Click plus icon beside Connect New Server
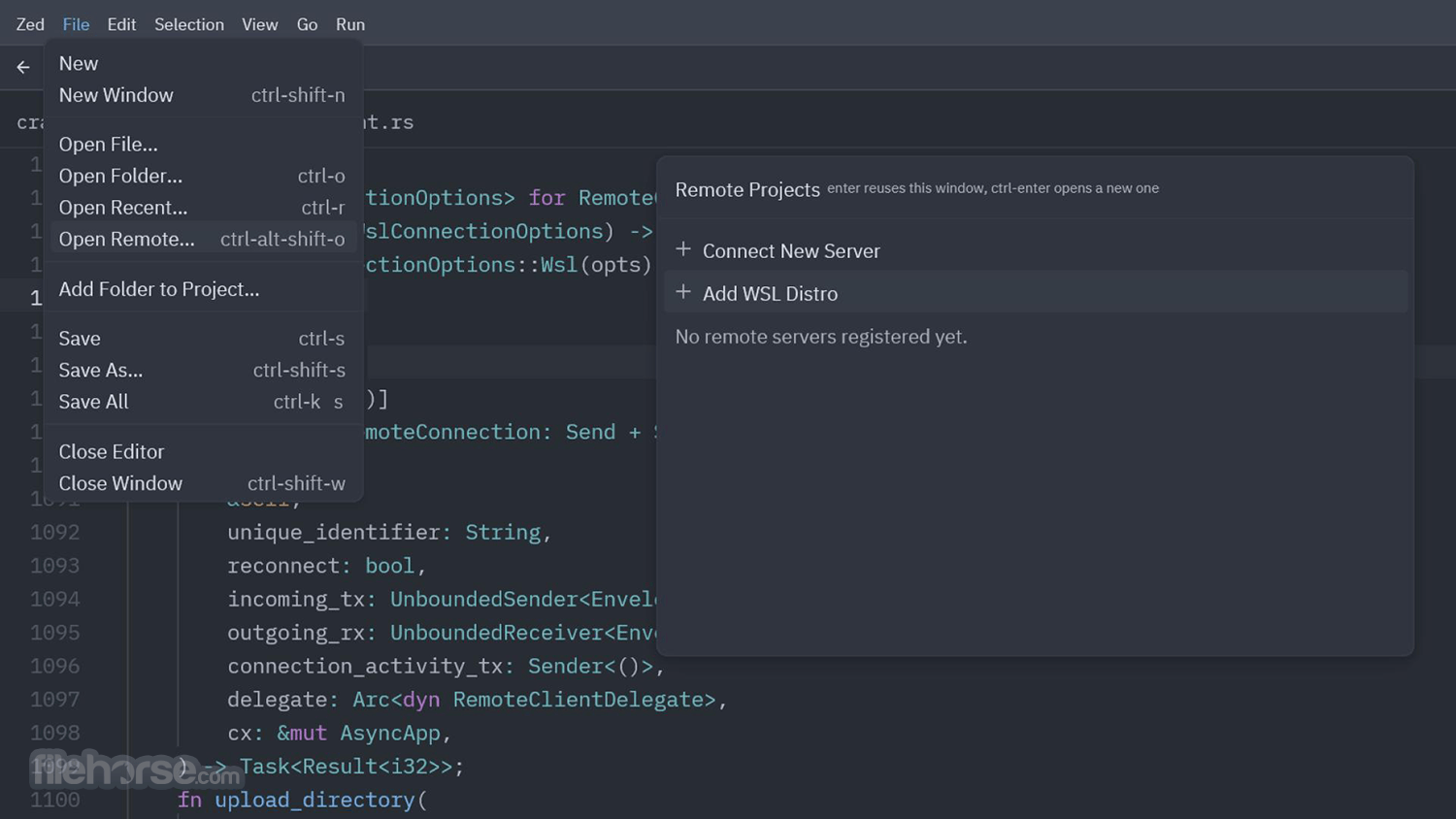The height and width of the screenshot is (819, 1456). point(683,249)
